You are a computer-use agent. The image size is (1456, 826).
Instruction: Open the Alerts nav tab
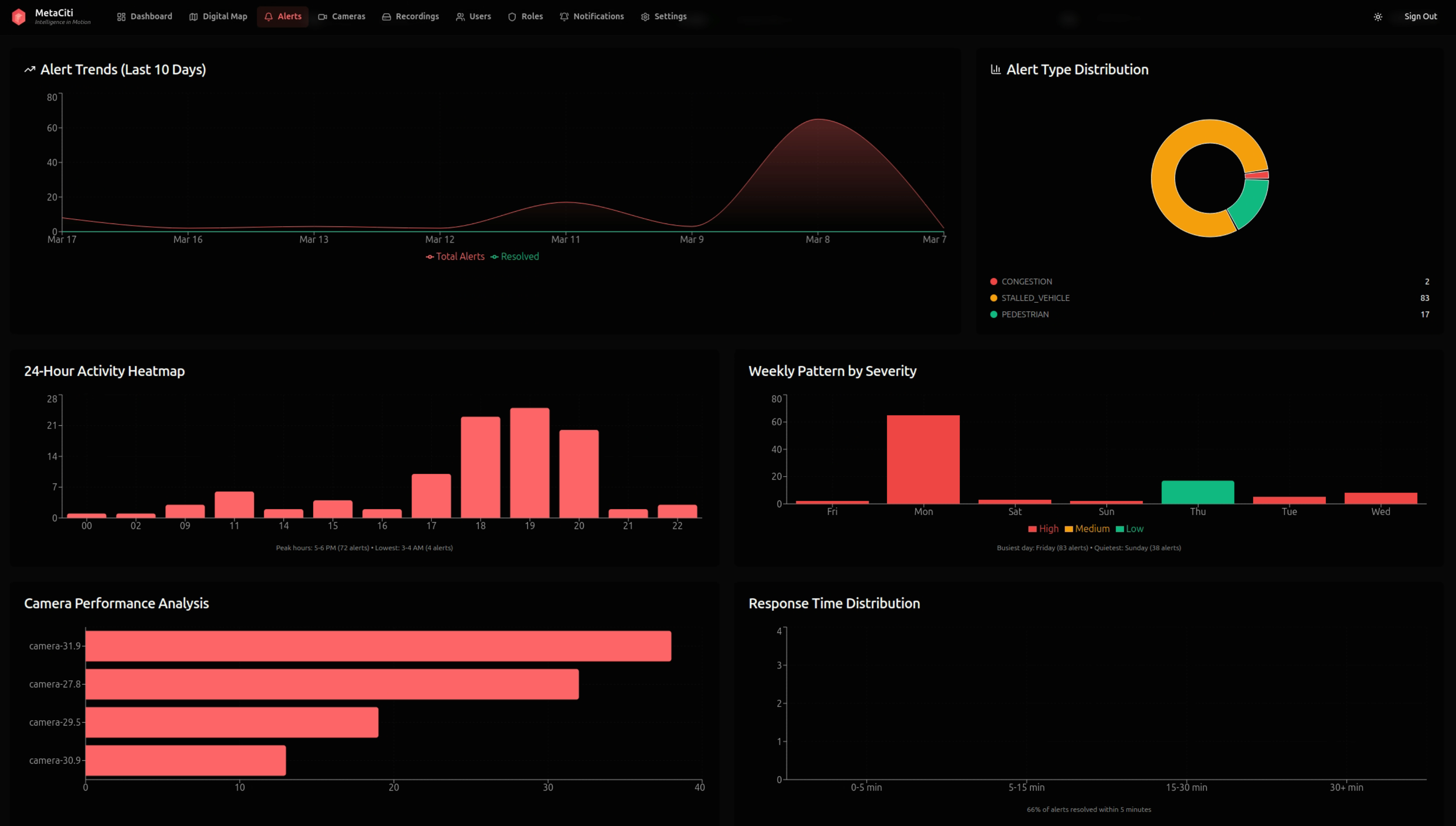[x=283, y=16]
